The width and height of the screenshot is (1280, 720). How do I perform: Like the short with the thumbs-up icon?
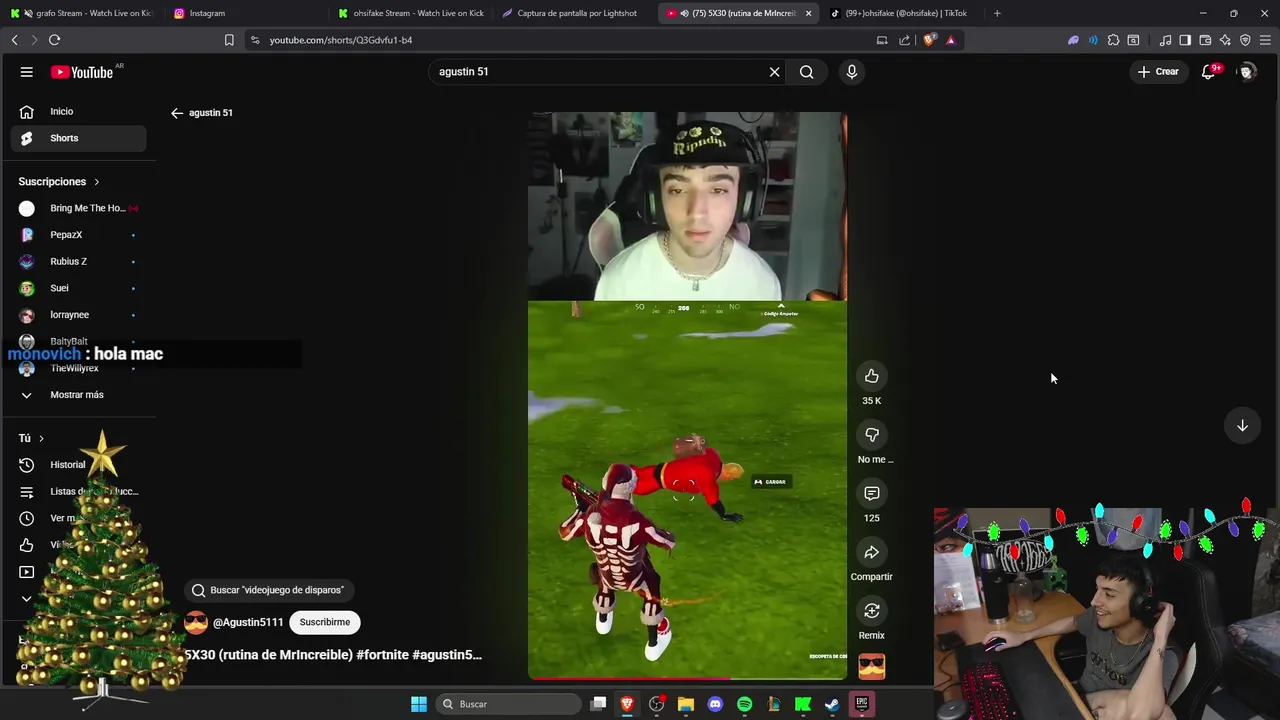click(872, 376)
